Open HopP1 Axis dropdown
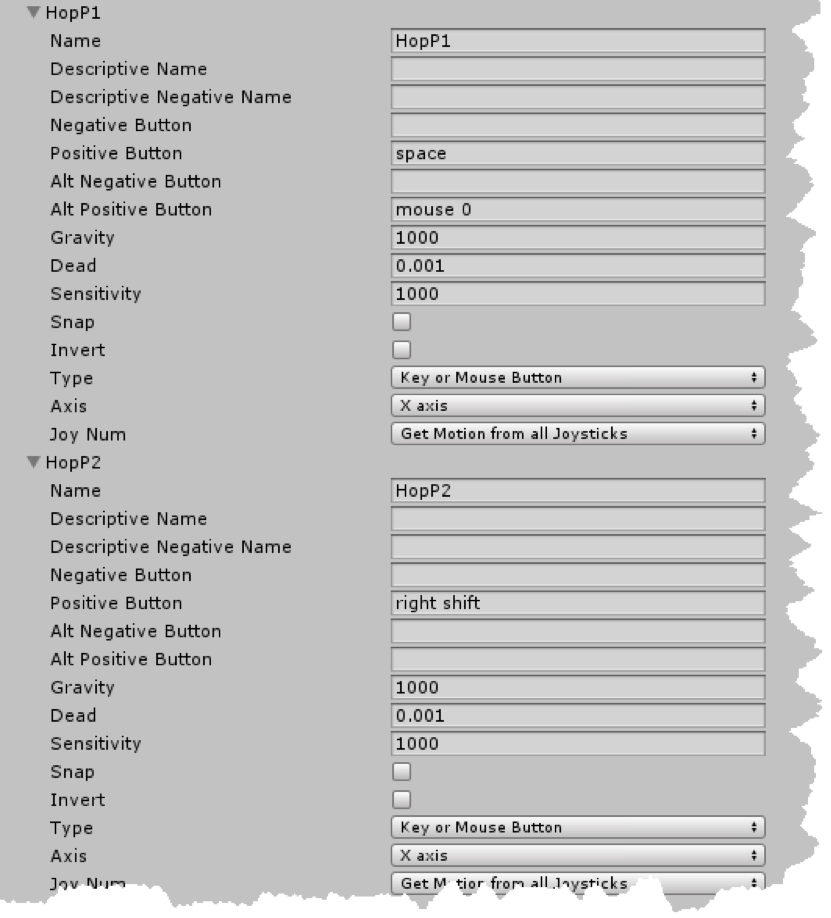831x918 pixels. [x=578, y=406]
